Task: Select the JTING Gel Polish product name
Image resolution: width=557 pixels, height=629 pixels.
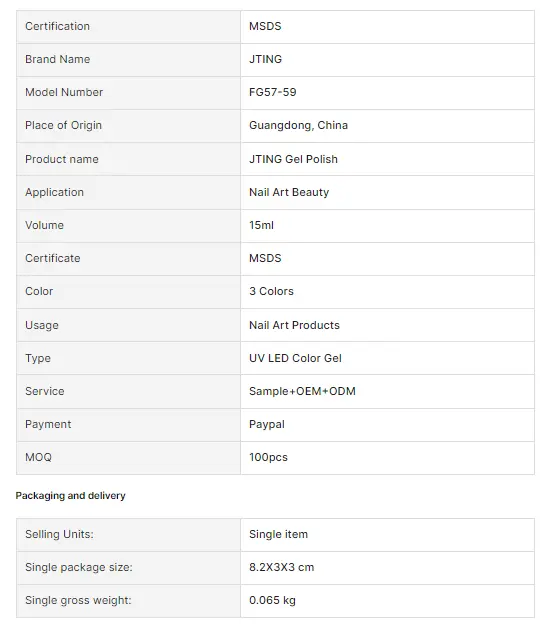Action: (293, 159)
